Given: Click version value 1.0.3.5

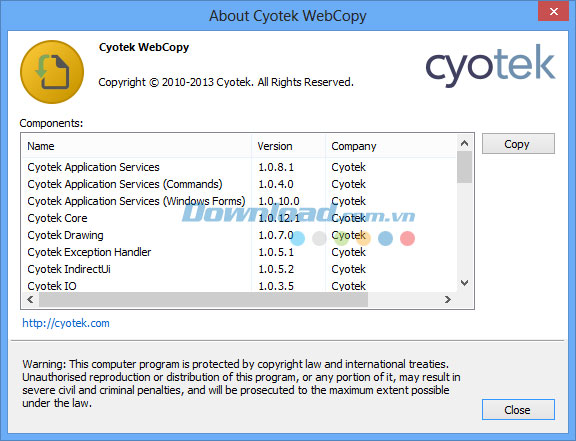Looking at the screenshot, I should pyautogui.click(x=276, y=286).
